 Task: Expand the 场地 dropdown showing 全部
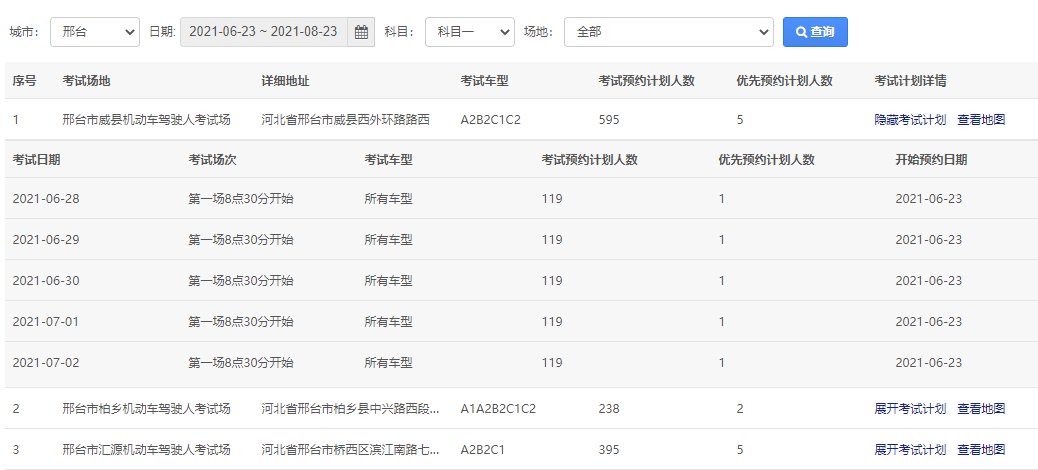coord(669,32)
